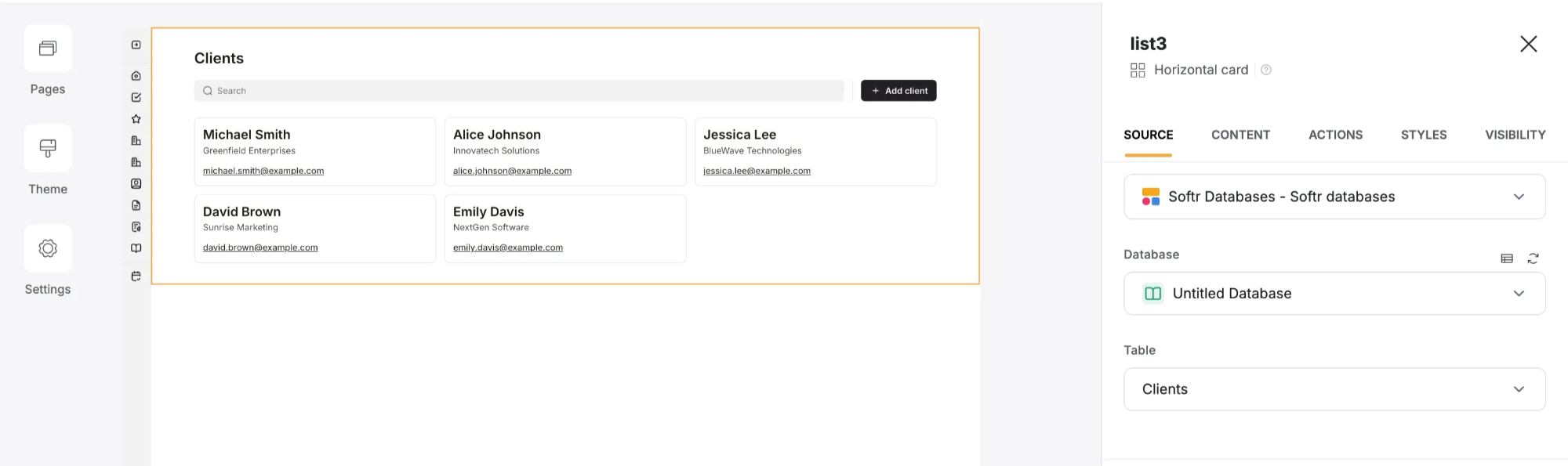The height and width of the screenshot is (466, 1568).
Task: Click the green Untitled Database book icon
Action: point(1152,294)
